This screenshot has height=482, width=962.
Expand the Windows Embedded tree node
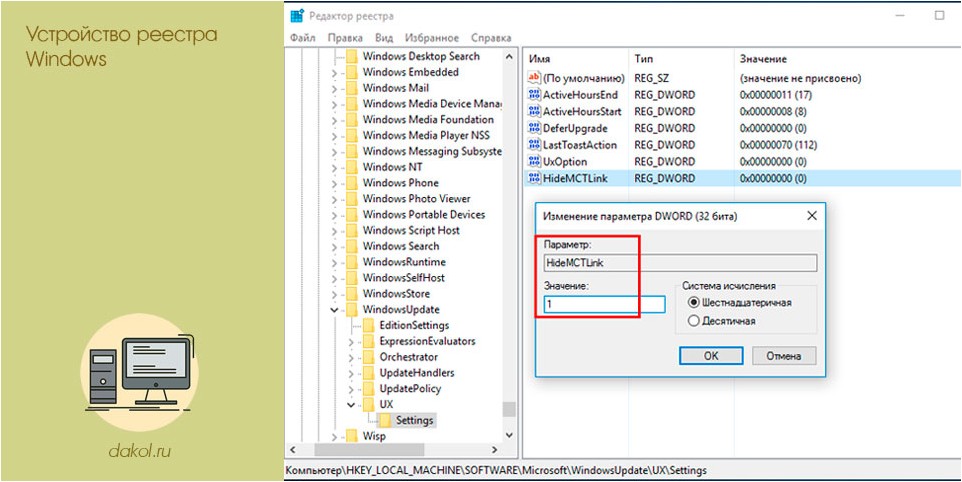point(334,73)
